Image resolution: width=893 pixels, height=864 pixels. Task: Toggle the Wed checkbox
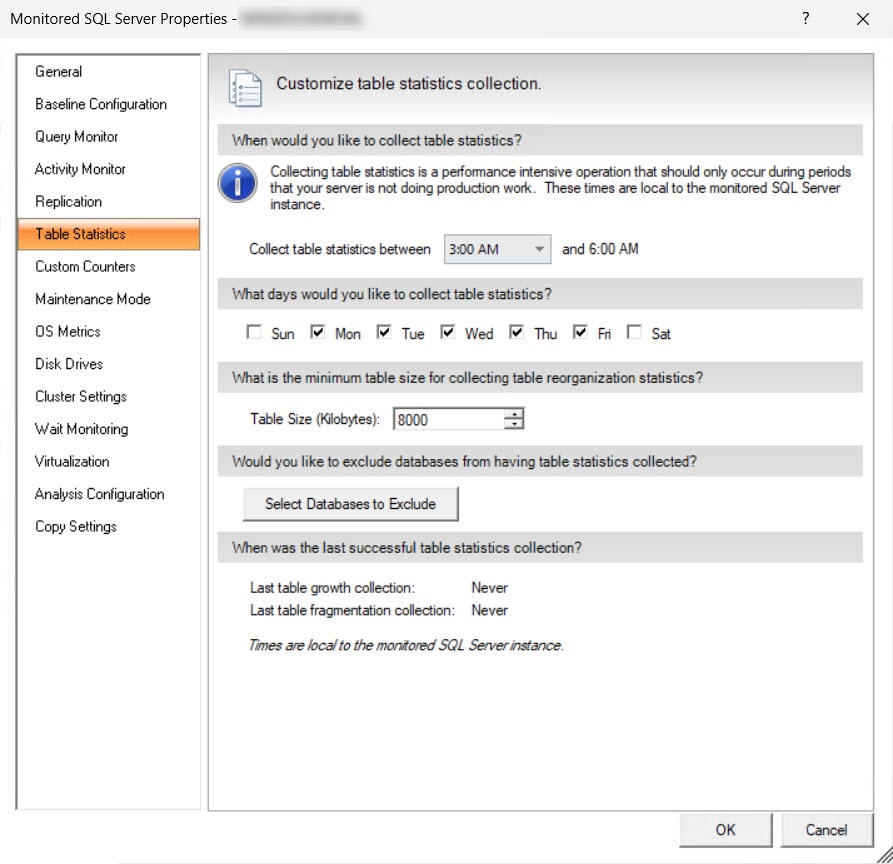[x=448, y=333]
